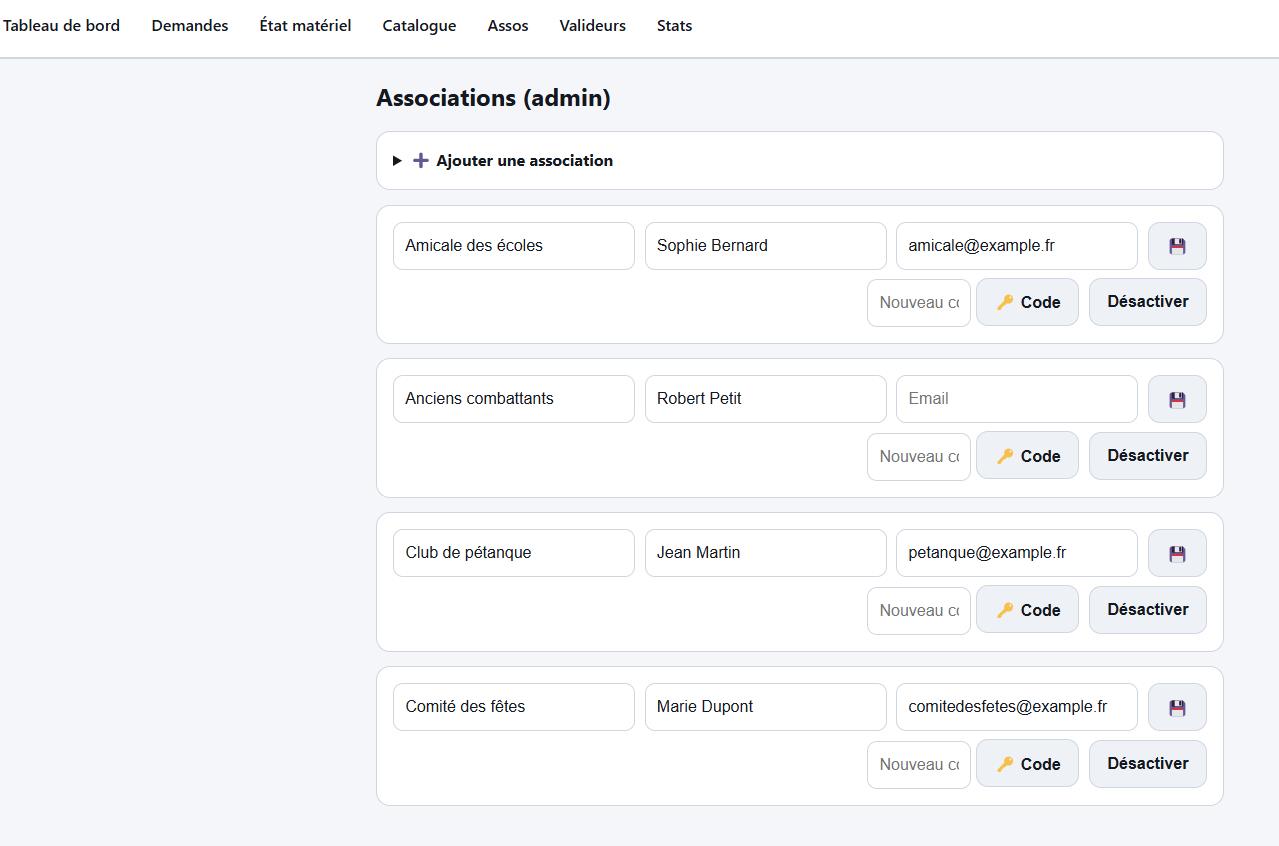Désactiver the Comité des fêtes association
The image size is (1279, 846).
click(x=1148, y=764)
